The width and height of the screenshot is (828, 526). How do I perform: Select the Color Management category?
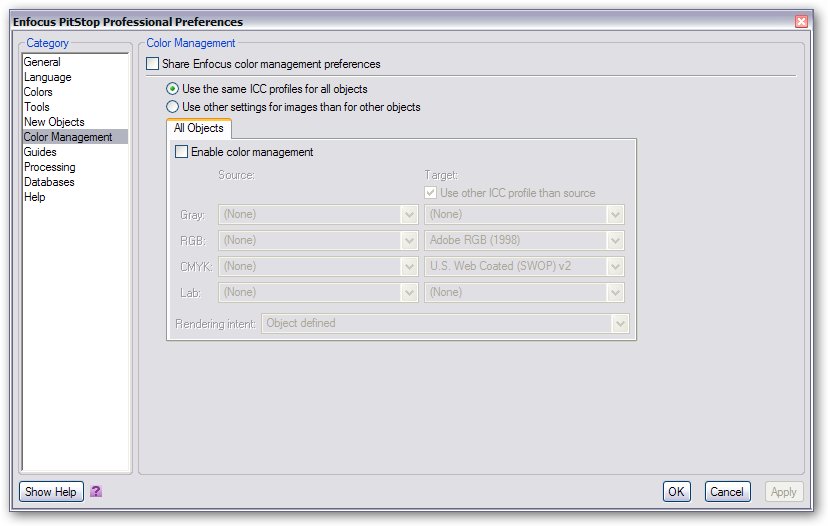75,137
